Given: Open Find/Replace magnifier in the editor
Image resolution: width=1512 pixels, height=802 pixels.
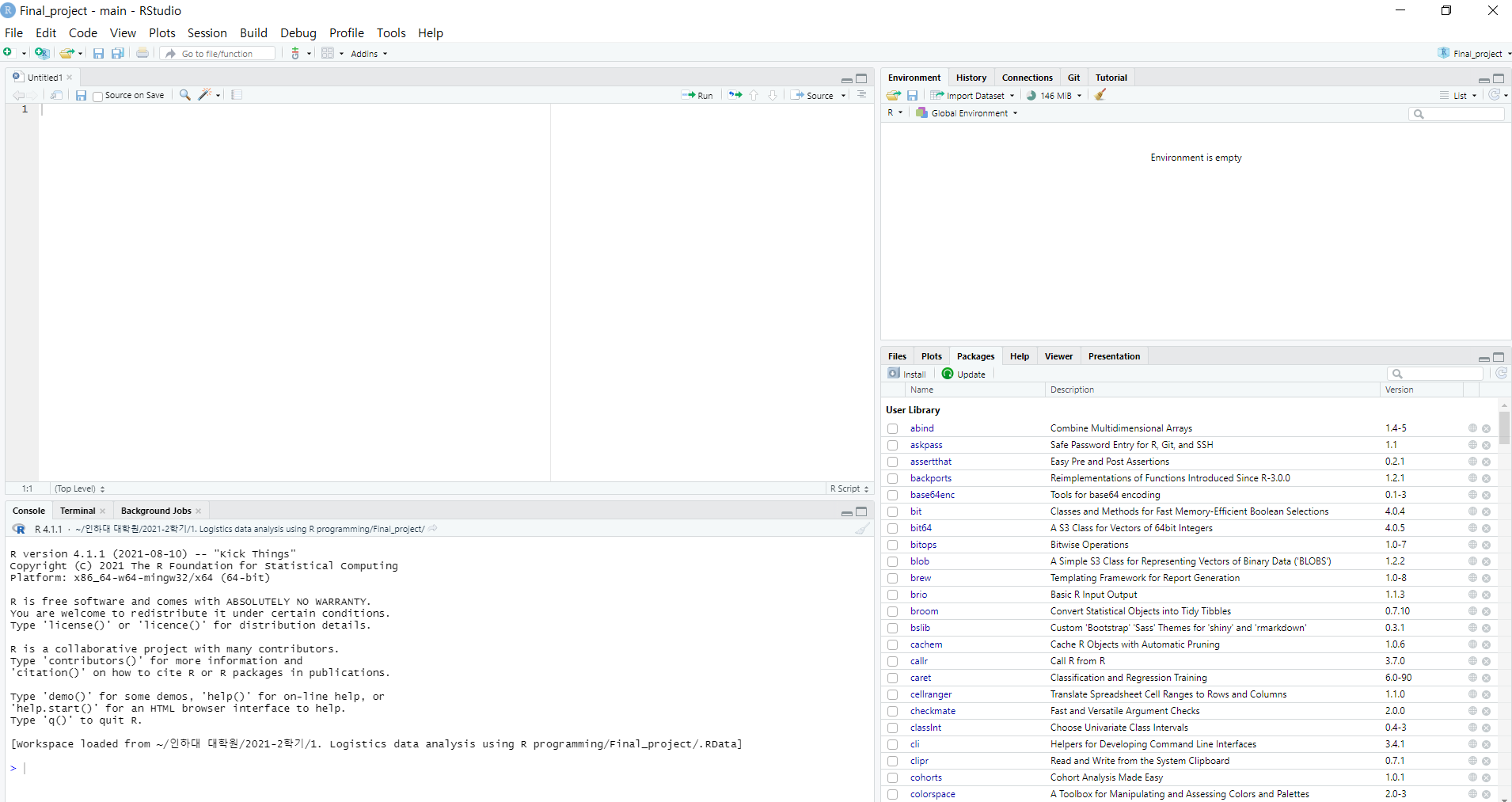Looking at the screenshot, I should point(184,95).
